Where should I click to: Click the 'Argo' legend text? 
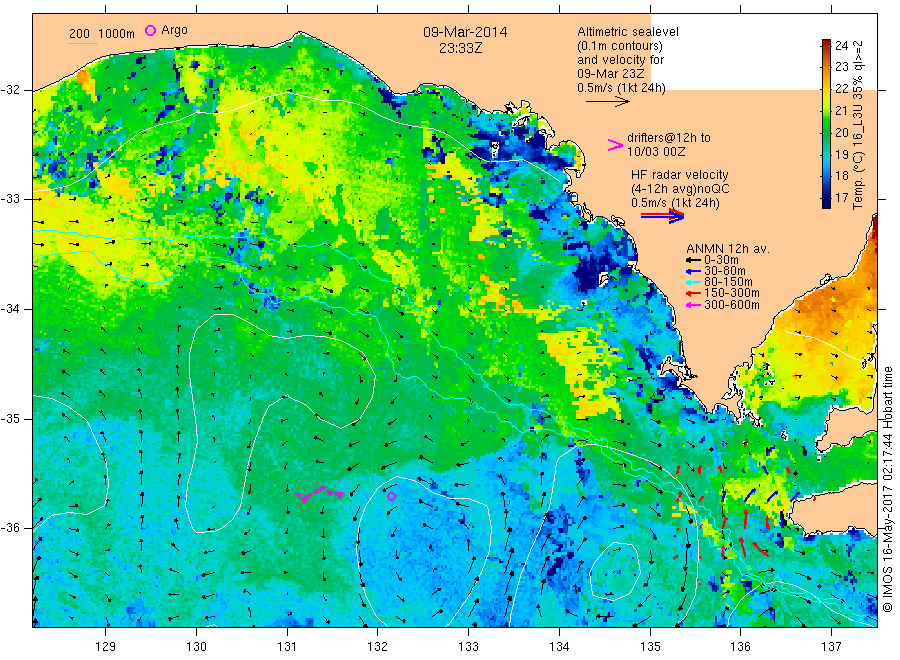click(174, 30)
